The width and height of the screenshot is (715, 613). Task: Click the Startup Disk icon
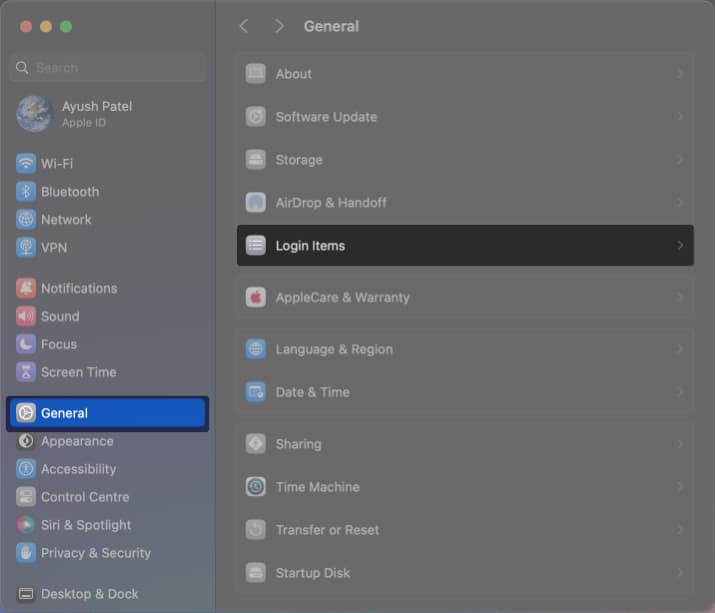(256, 572)
